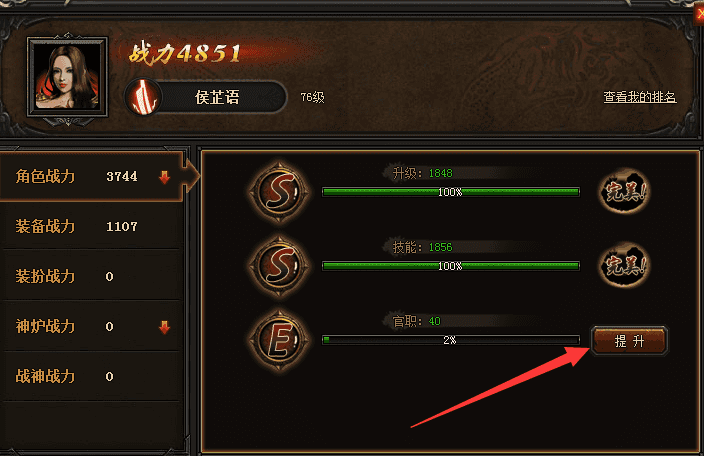Image resolution: width=704 pixels, height=456 pixels.
Task: Click the red down arrow beside 角色战力
Action: coord(164,177)
